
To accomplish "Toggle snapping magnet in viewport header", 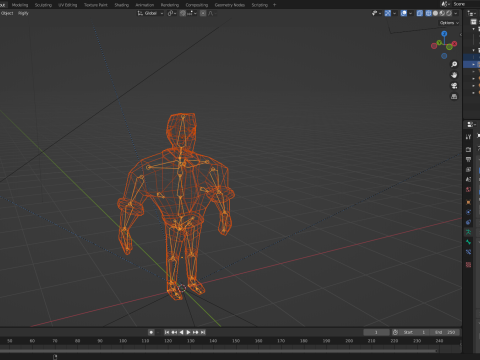I will pyautogui.click(x=183, y=13).
